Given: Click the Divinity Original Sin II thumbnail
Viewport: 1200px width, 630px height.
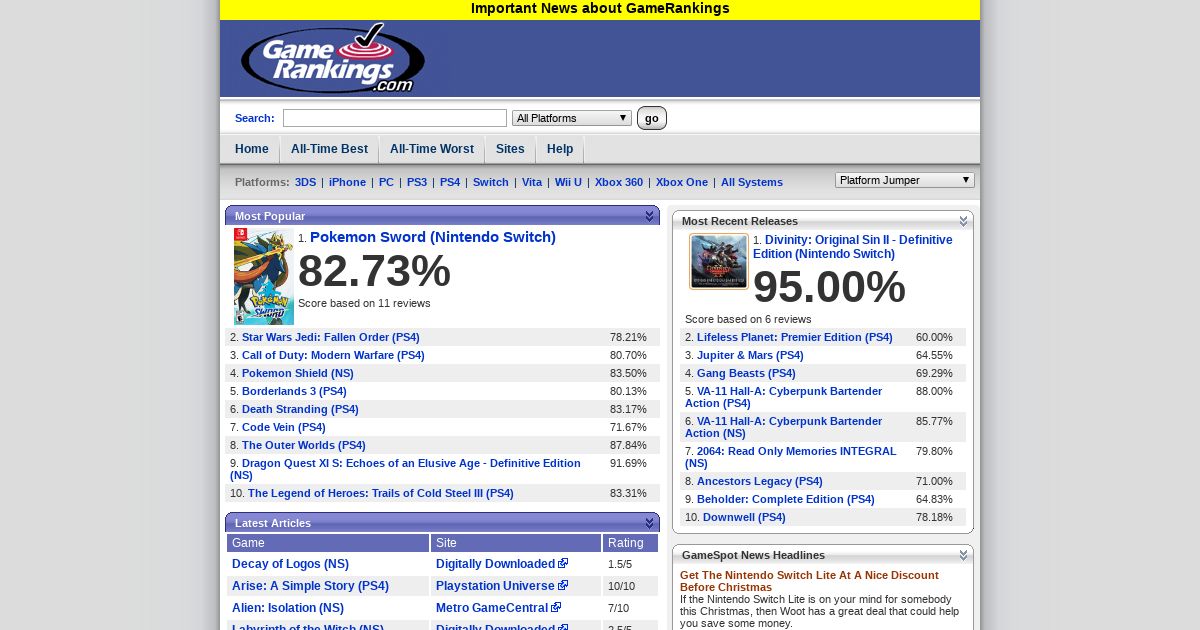Looking at the screenshot, I should (719, 262).
